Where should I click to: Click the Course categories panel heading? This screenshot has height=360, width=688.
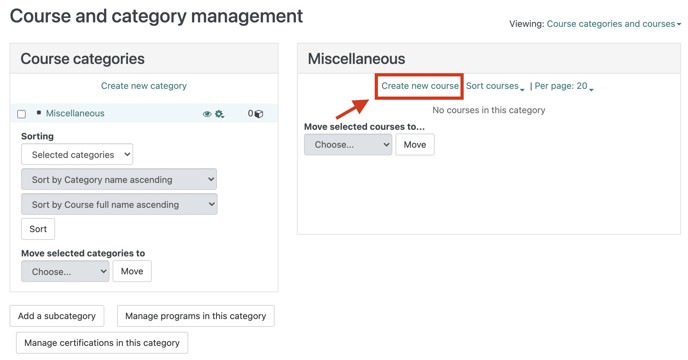82,59
